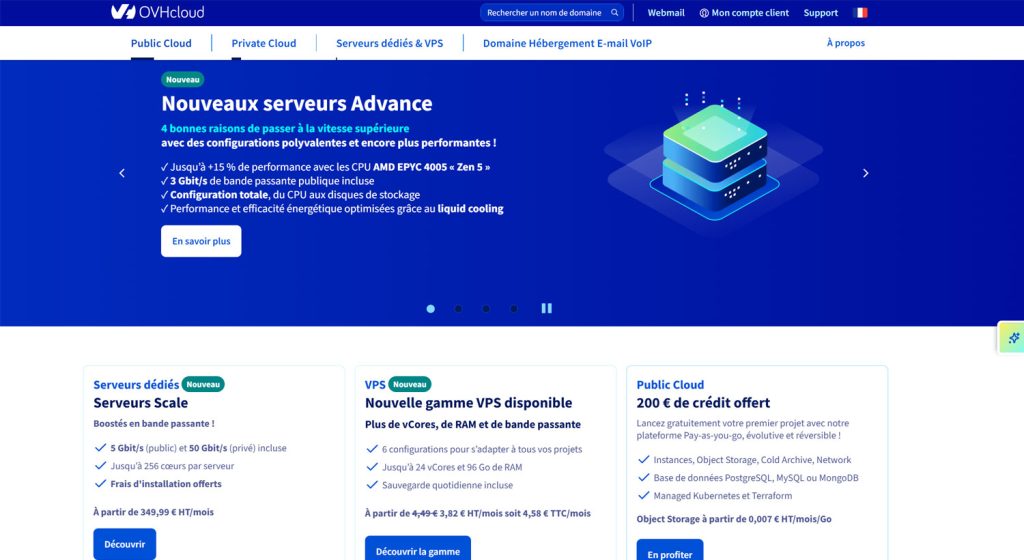Viewport: 1024px width, 560px height.
Task: Click the floating assistant widget icon
Action: coord(1013,338)
